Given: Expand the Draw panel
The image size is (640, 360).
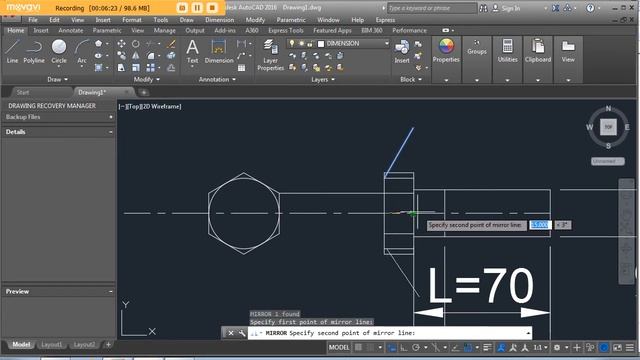Looking at the screenshot, I should [x=58, y=79].
